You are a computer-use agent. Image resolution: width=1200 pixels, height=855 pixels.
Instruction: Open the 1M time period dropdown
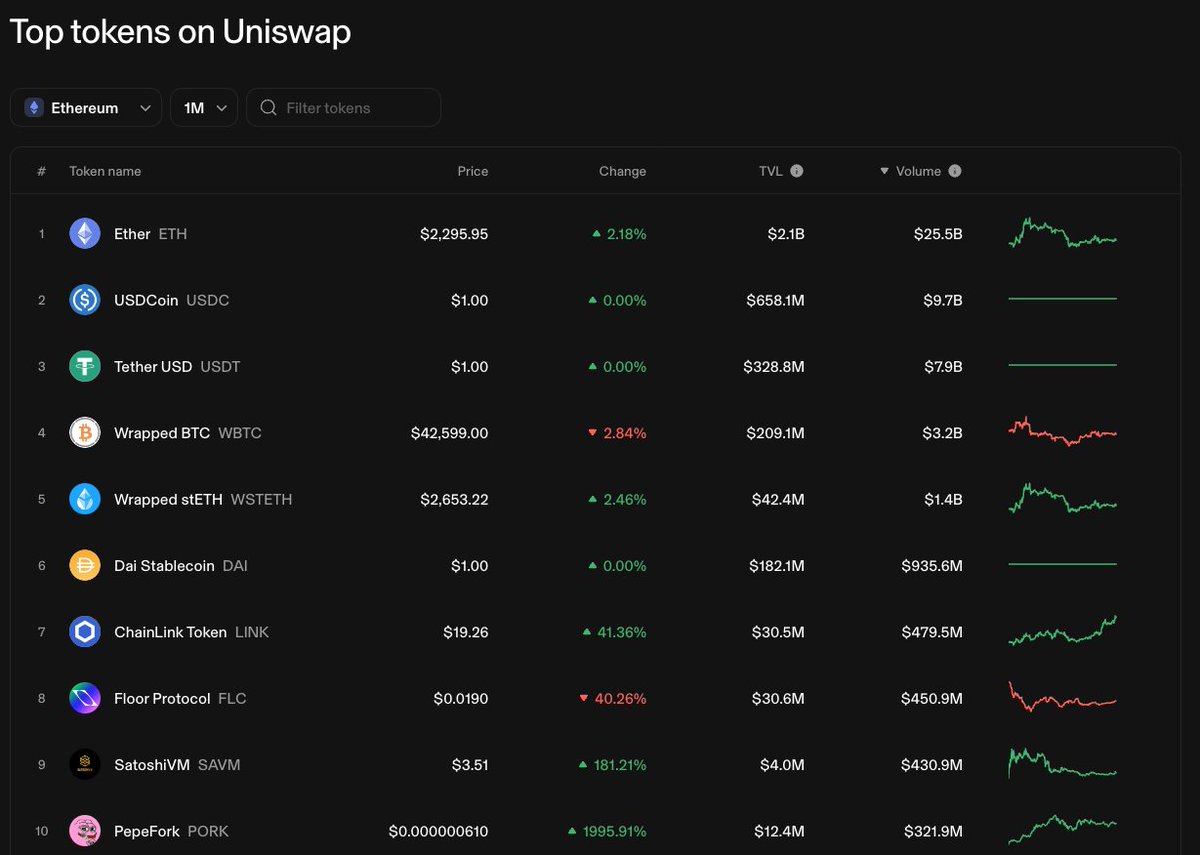(204, 107)
